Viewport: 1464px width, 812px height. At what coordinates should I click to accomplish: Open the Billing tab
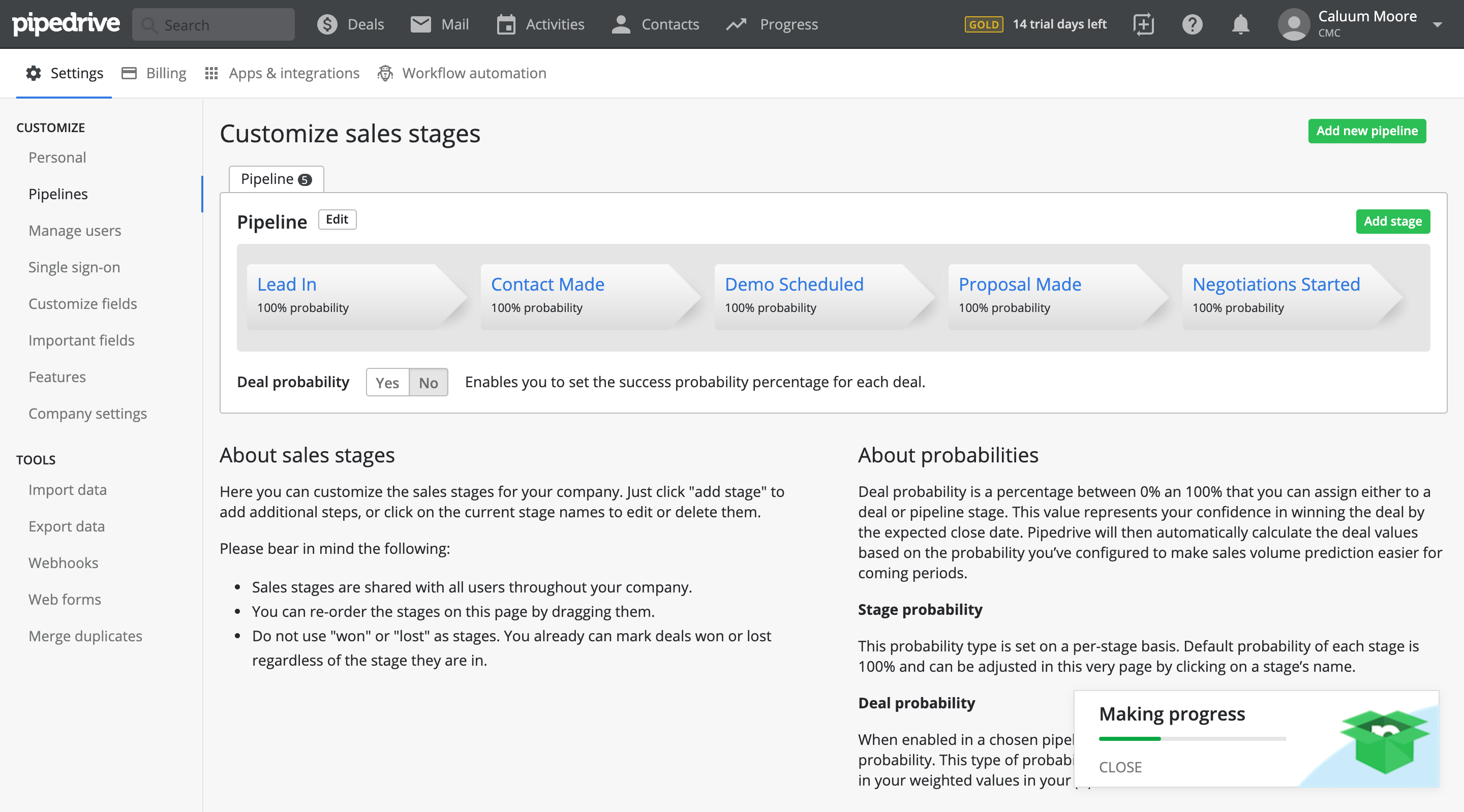coord(154,73)
